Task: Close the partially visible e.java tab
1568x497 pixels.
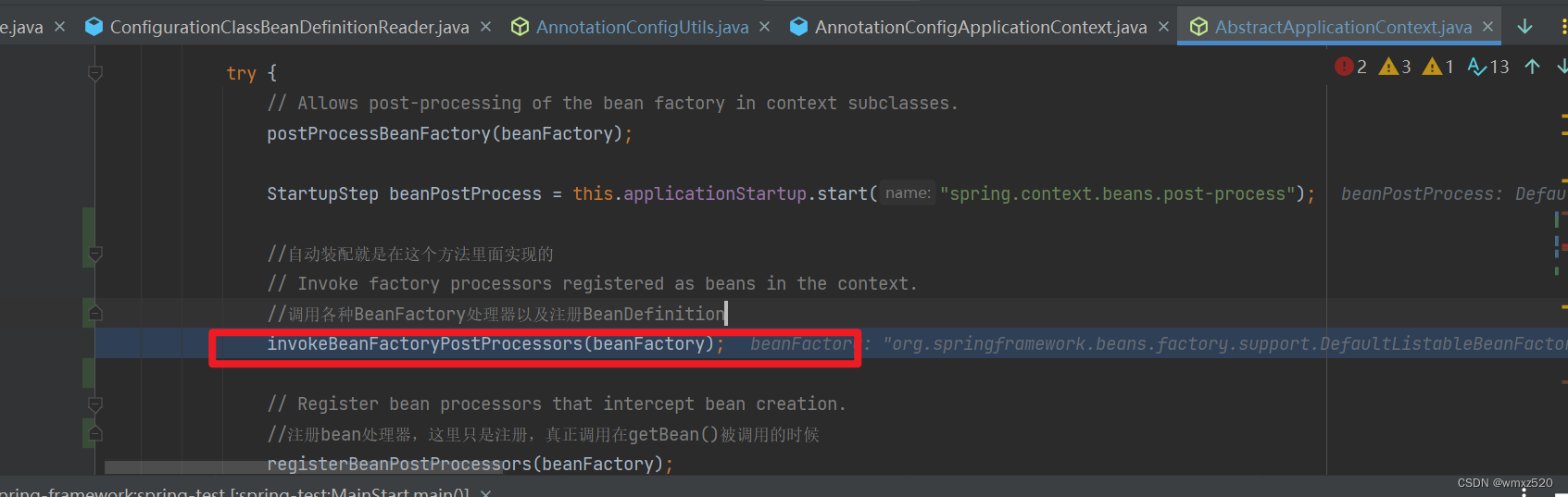Action: (x=59, y=27)
